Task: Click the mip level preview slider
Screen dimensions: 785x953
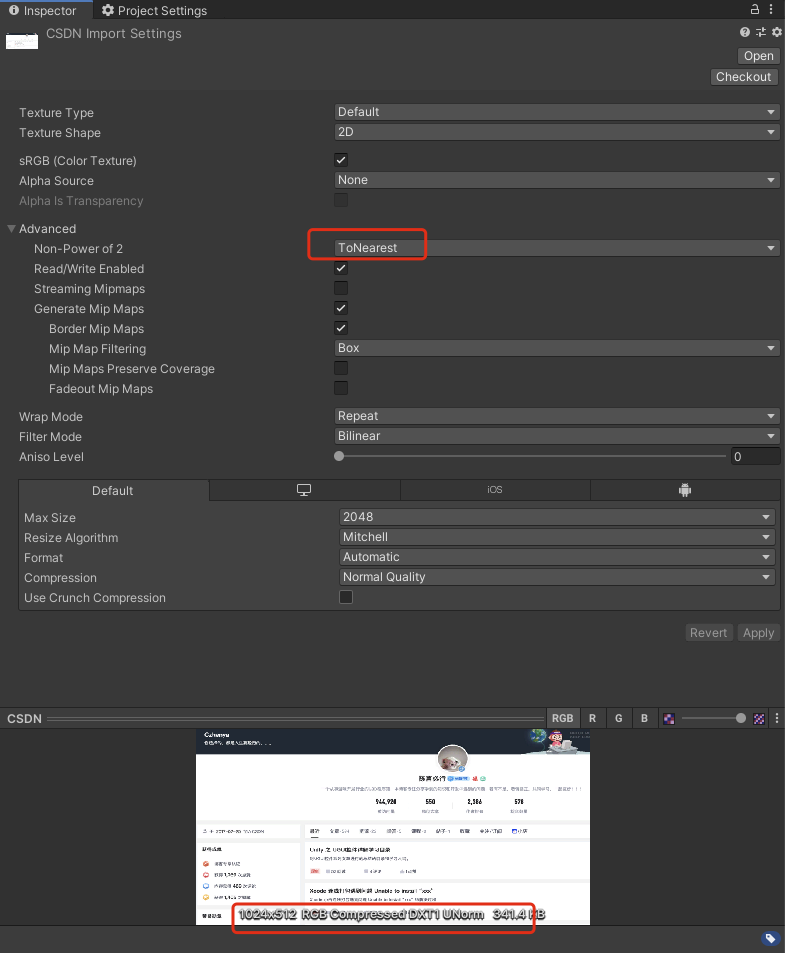Action: tap(713, 718)
